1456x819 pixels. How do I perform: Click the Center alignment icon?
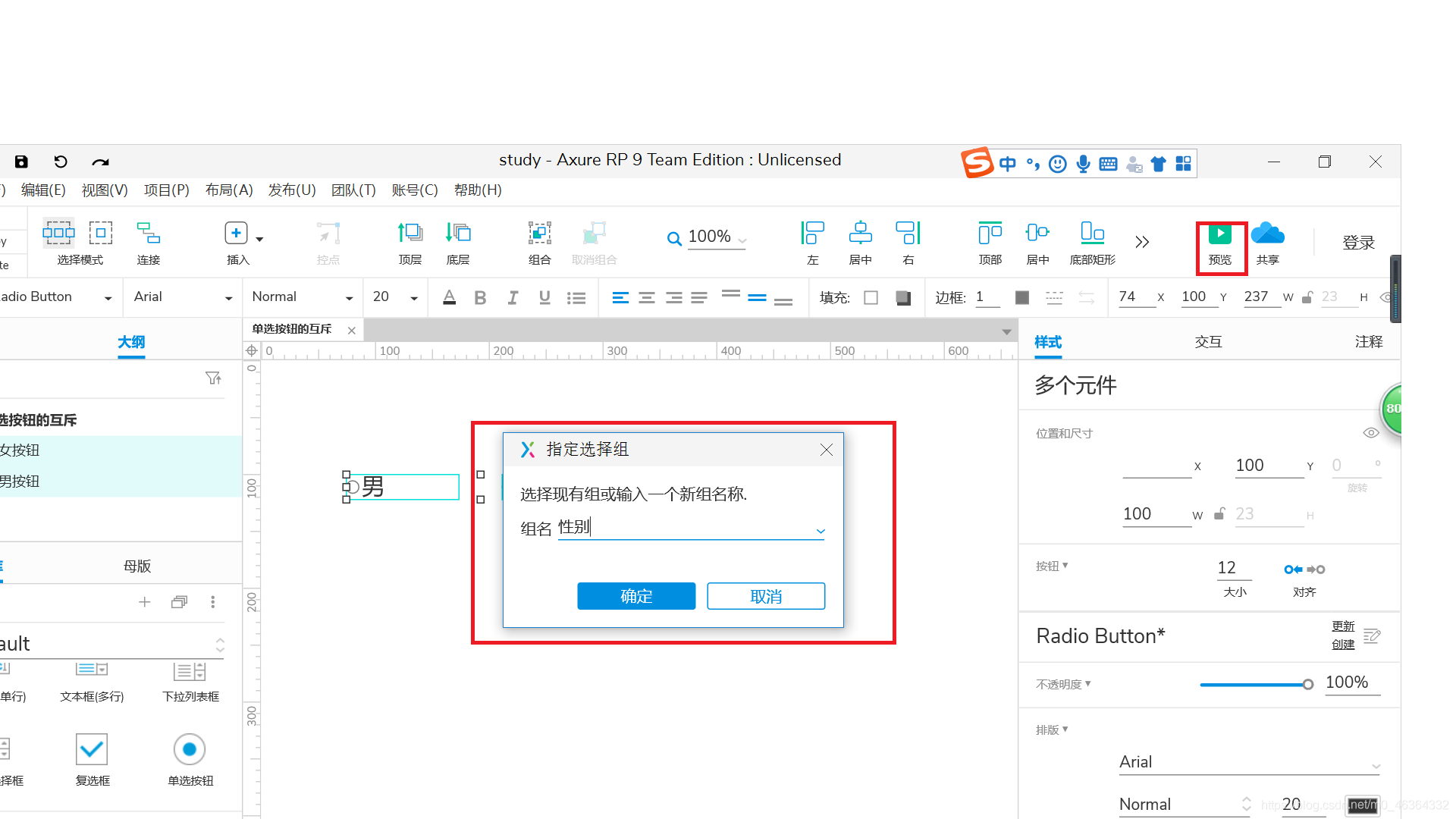tap(643, 297)
